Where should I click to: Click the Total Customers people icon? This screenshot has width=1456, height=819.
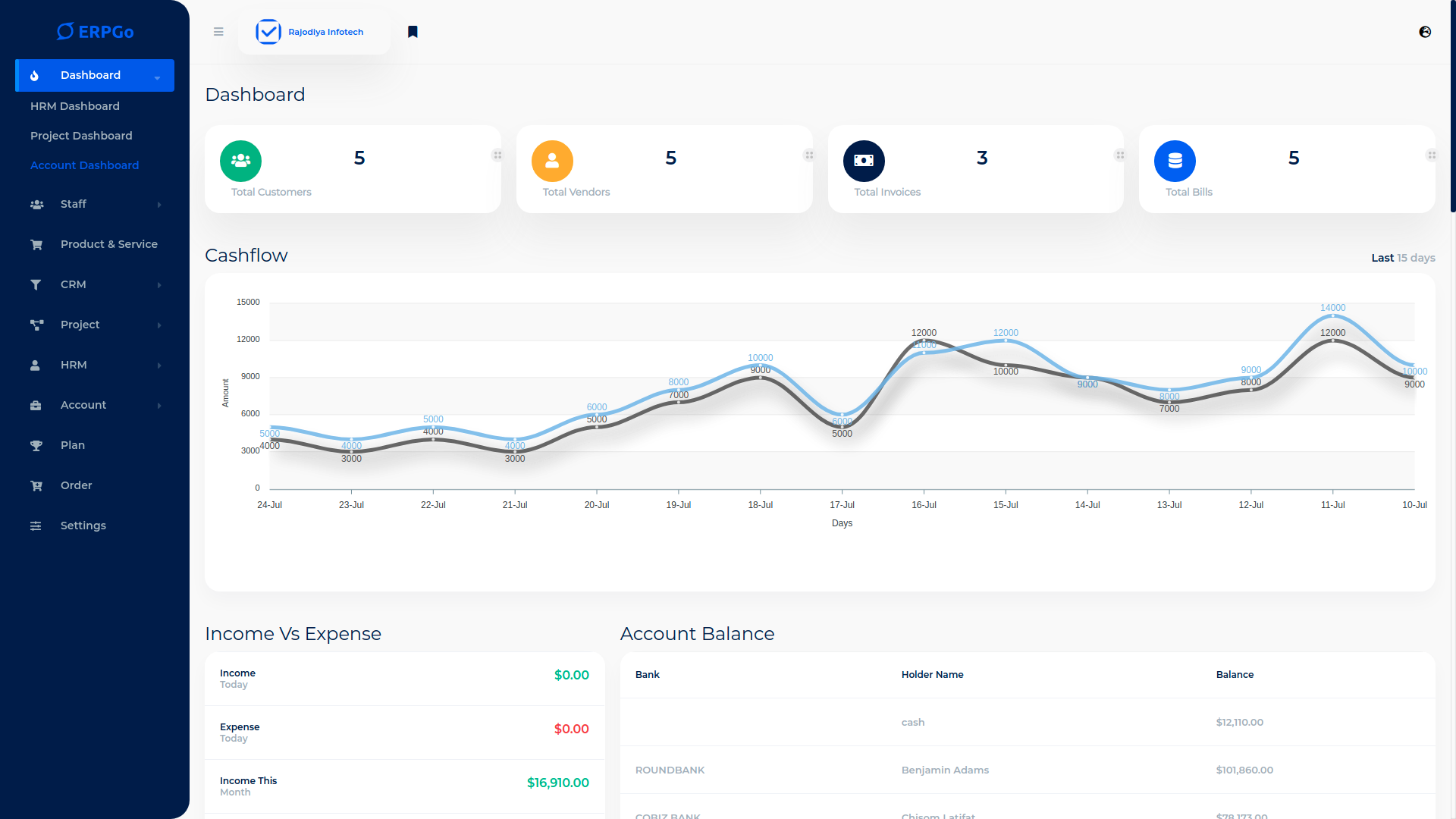pyautogui.click(x=240, y=161)
